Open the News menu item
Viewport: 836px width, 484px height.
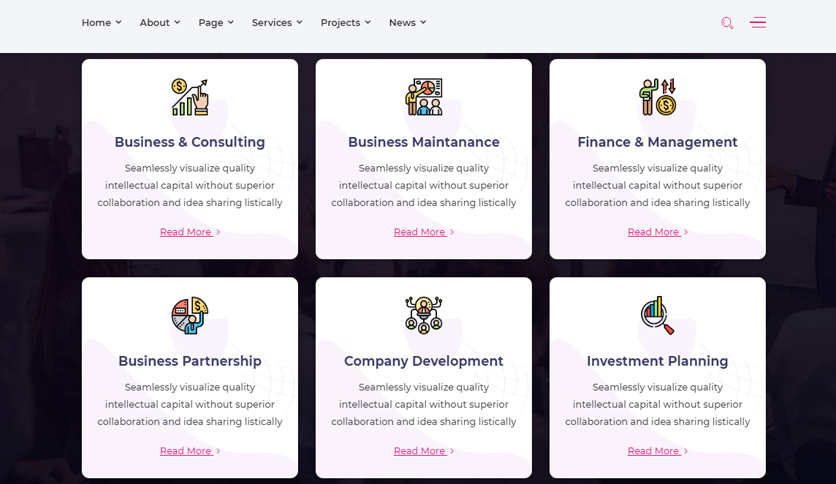pyautogui.click(x=407, y=22)
